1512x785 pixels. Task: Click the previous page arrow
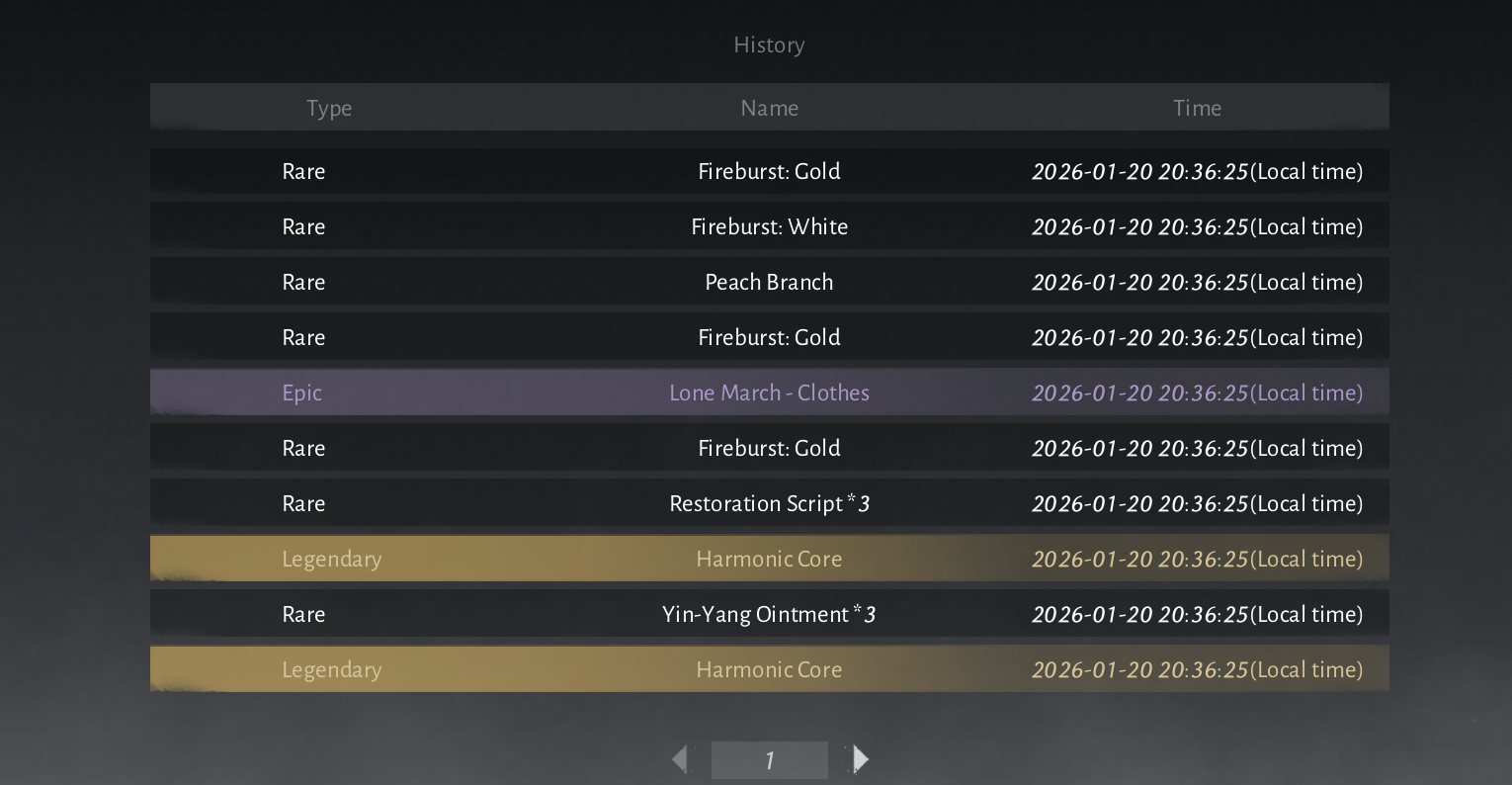click(x=680, y=759)
